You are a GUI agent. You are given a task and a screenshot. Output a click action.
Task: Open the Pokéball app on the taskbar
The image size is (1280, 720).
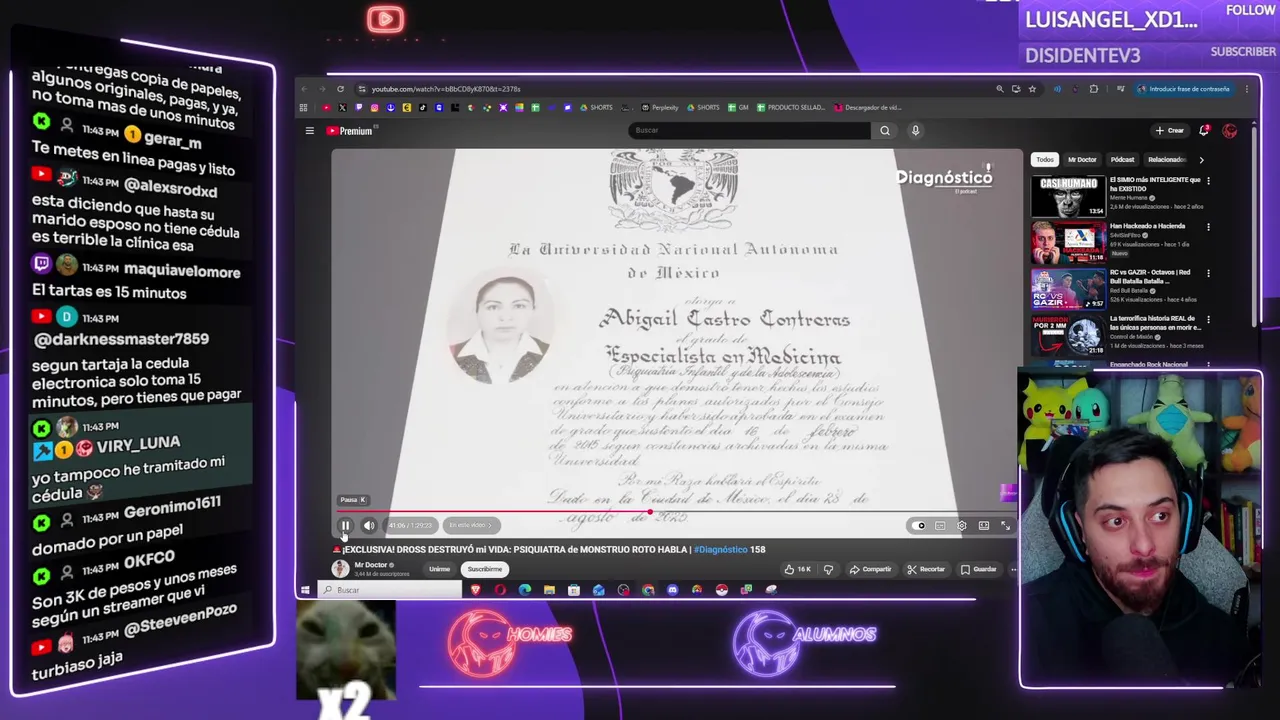[x=722, y=590]
